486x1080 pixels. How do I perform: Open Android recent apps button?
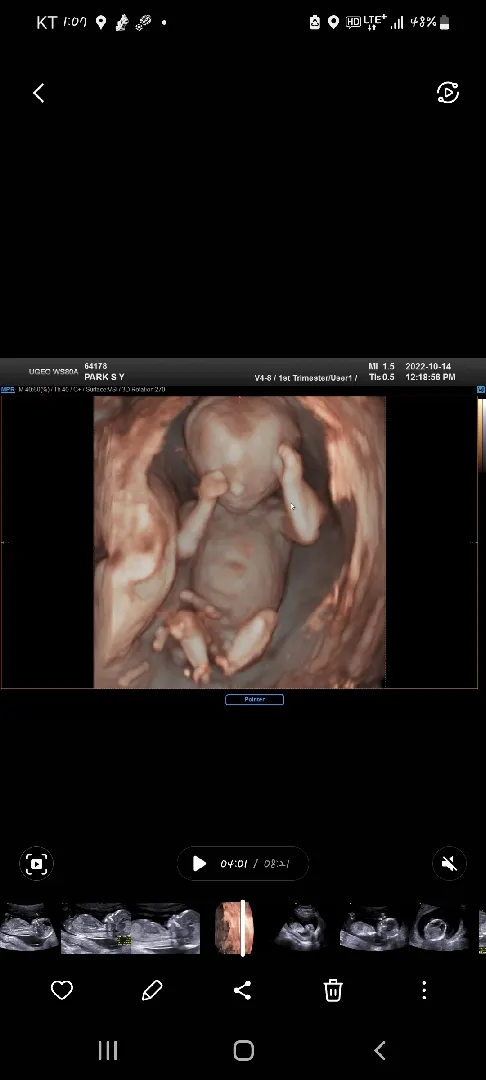108,1050
